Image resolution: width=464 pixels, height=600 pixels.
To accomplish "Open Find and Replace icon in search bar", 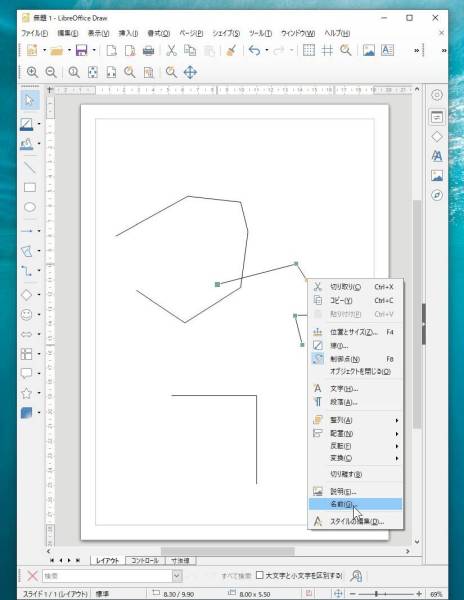I will click(x=356, y=576).
